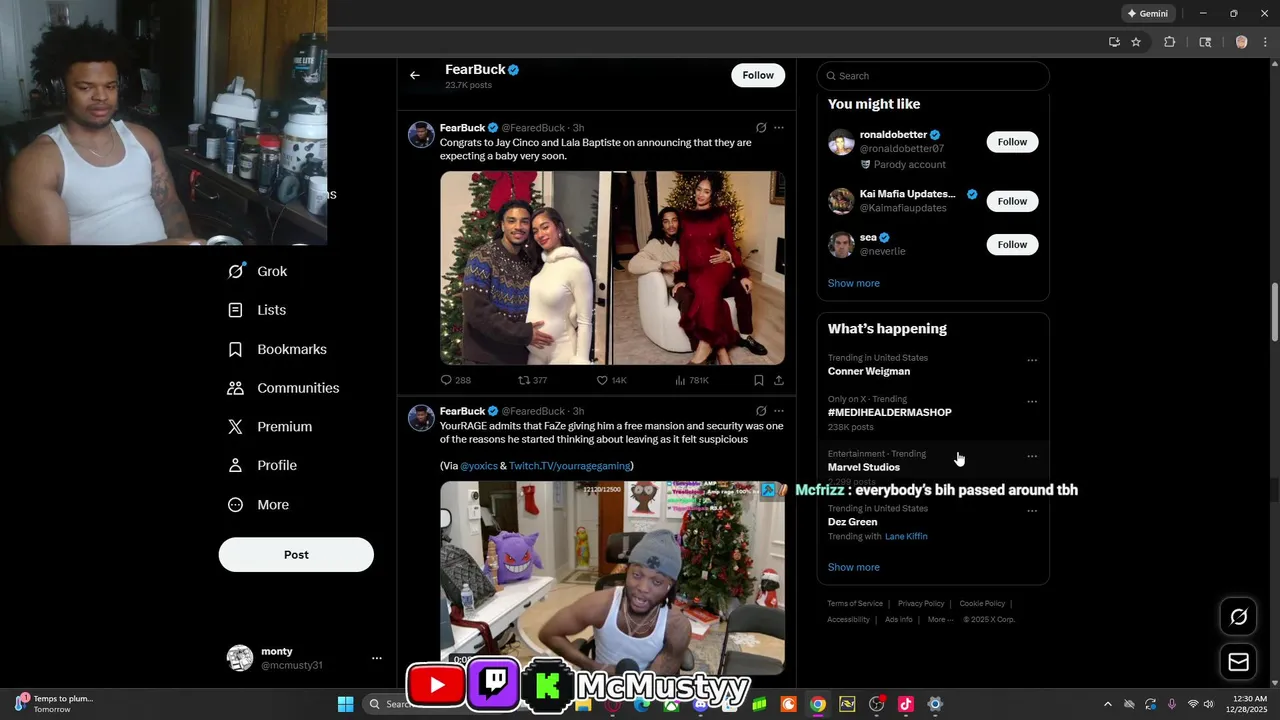Reply to the Jay Cinco baby post
Image resolution: width=1280 pixels, height=720 pixels.
[x=456, y=380]
